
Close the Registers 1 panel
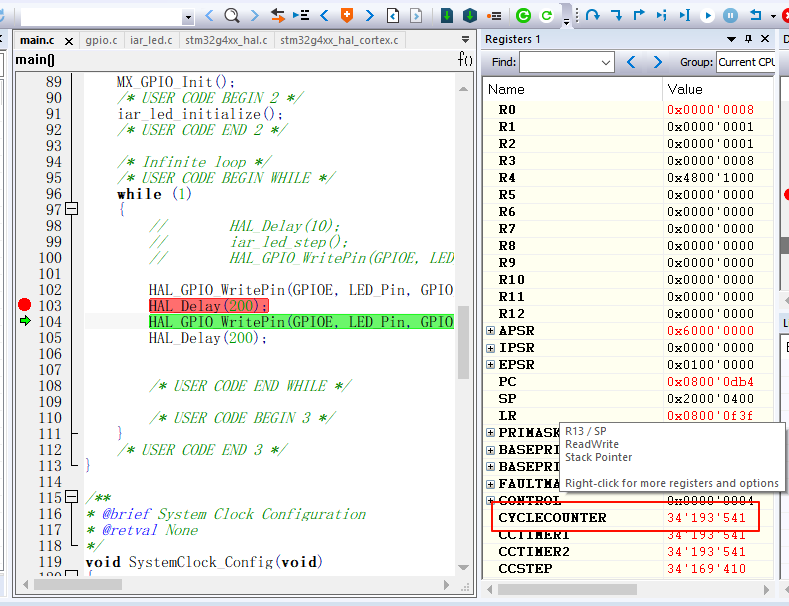point(765,39)
